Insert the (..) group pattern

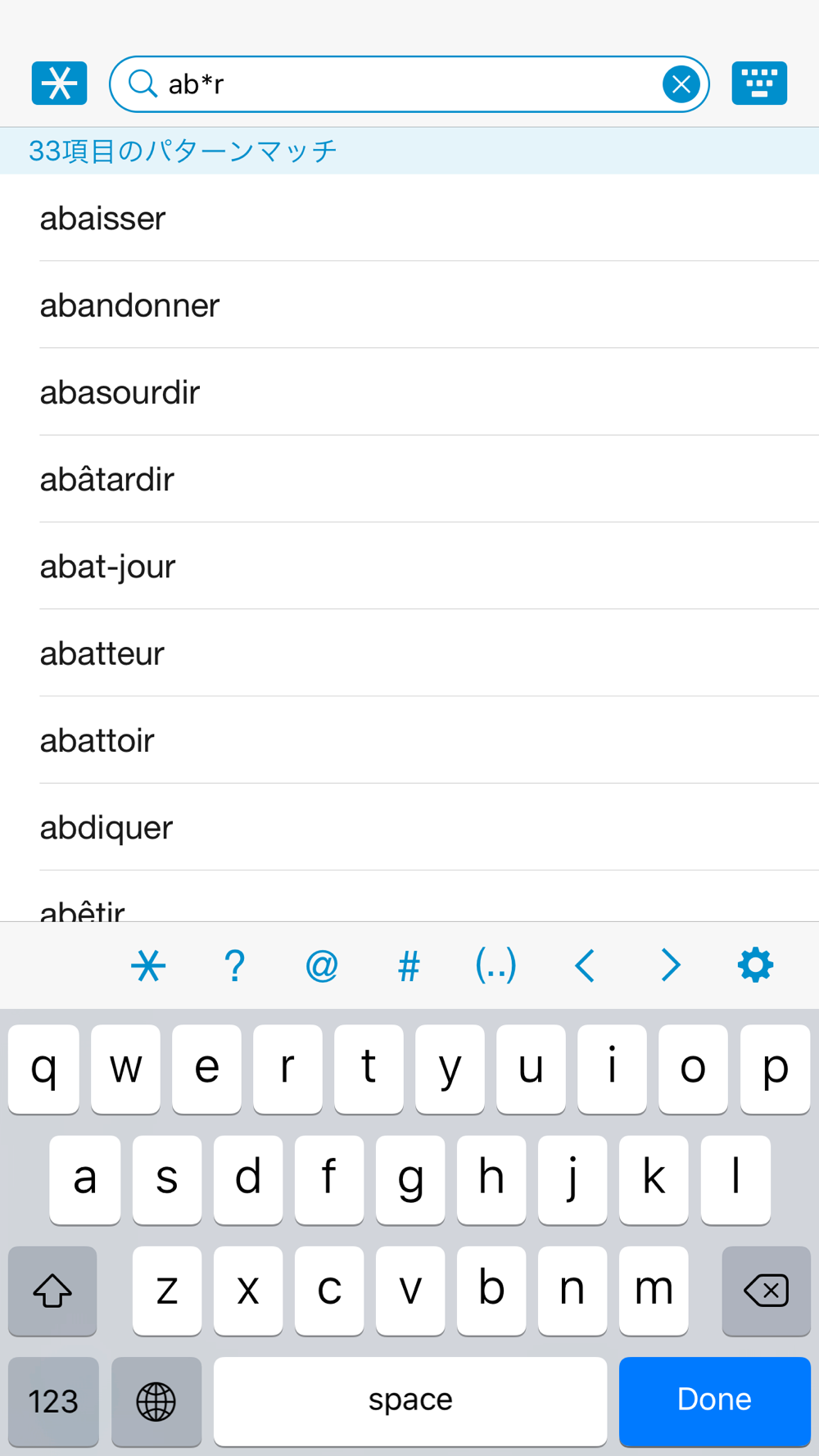coord(496,965)
